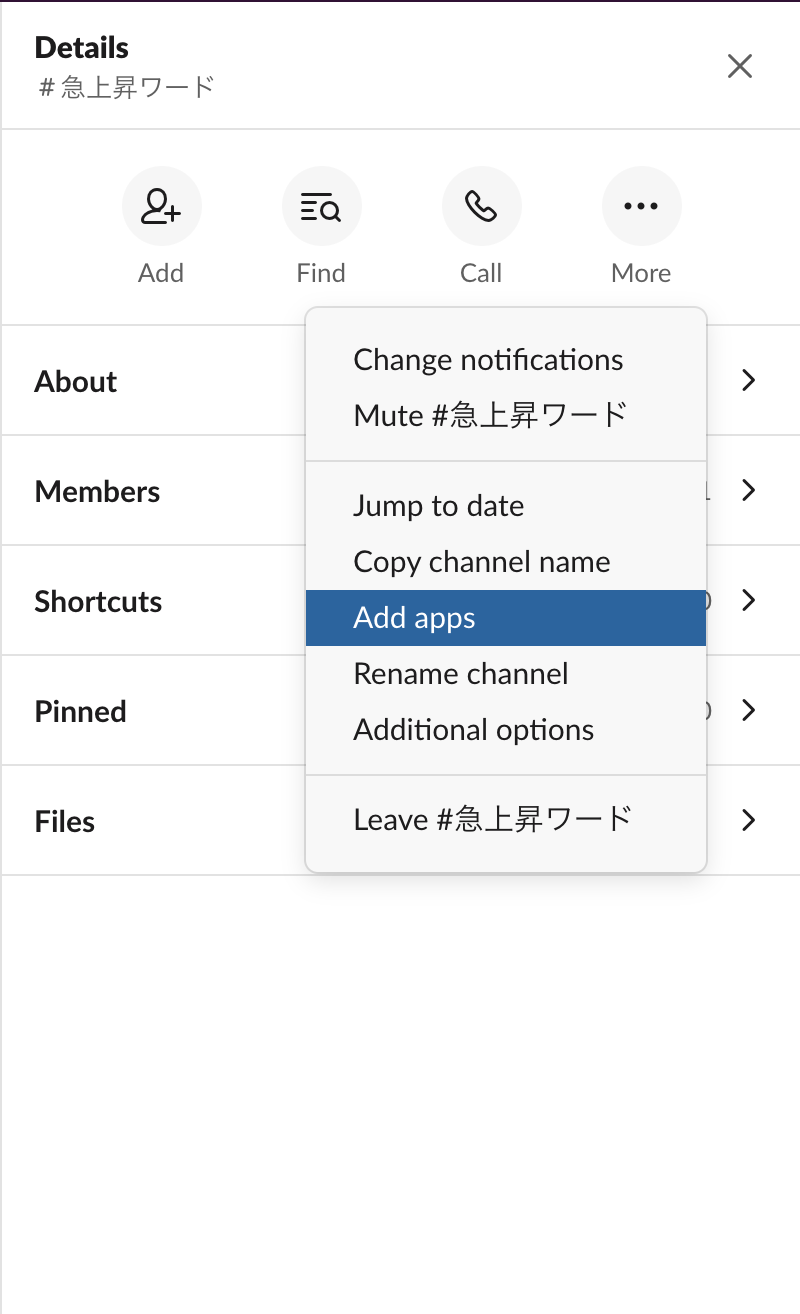This screenshot has width=800, height=1314.
Task: Start a call with the phone icon
Action: (x=481, y=207)
